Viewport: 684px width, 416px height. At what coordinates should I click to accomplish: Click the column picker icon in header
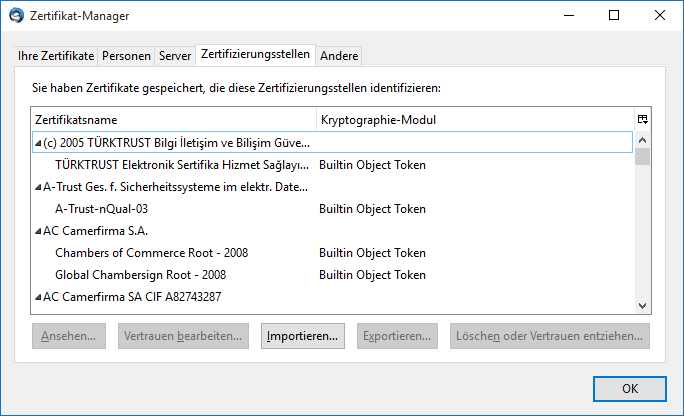[x=643, y=120]
